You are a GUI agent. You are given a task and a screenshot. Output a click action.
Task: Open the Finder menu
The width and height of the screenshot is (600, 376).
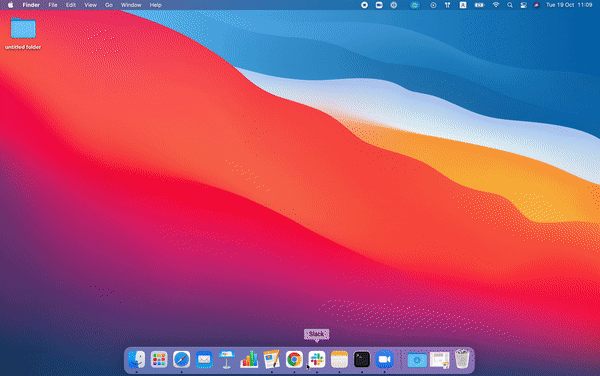click(x=31, y=5)
